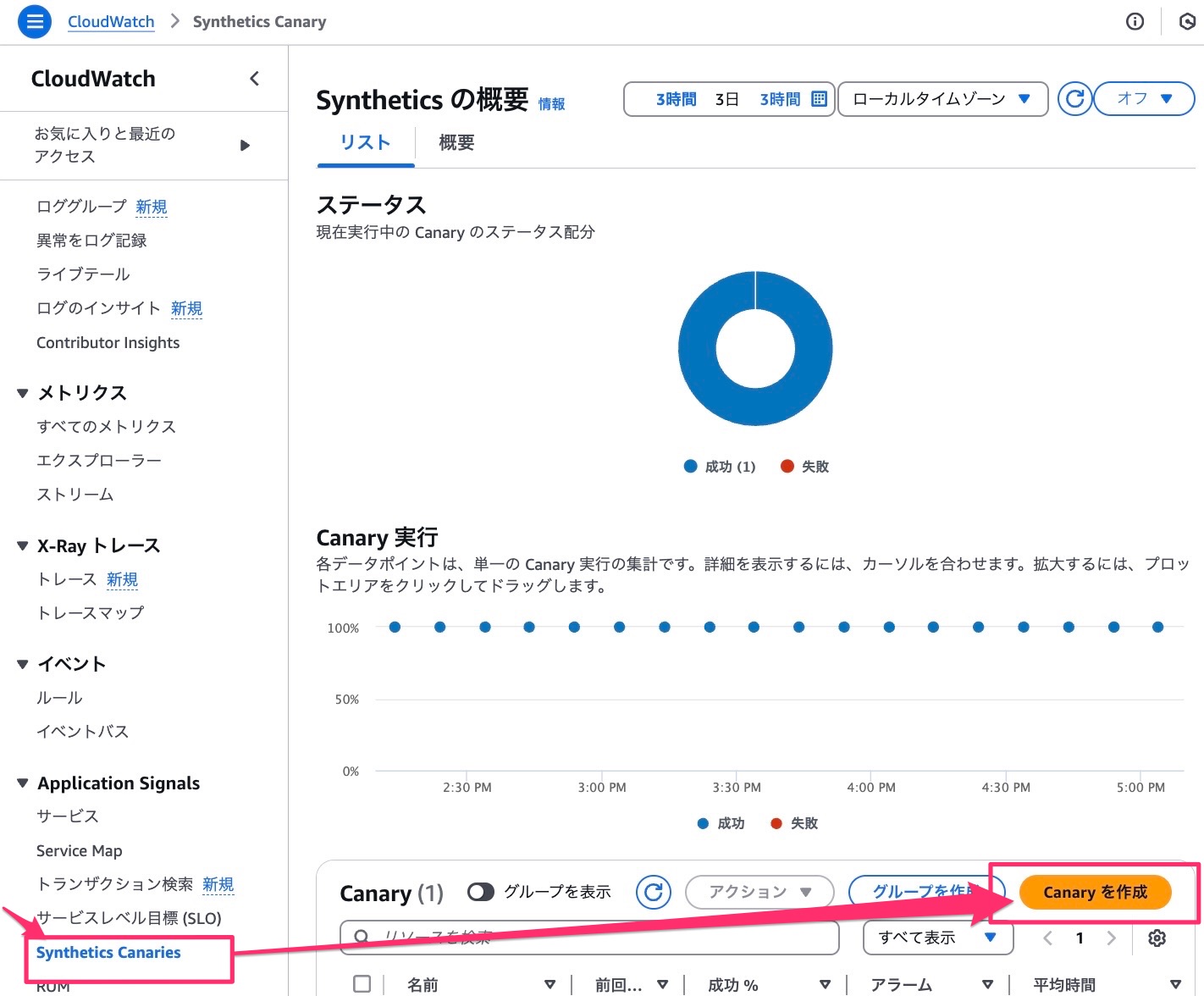This screenshot has height=996, width=1204.
Task: Sort by the 名前 column arrow
Action: coord(550,984)
